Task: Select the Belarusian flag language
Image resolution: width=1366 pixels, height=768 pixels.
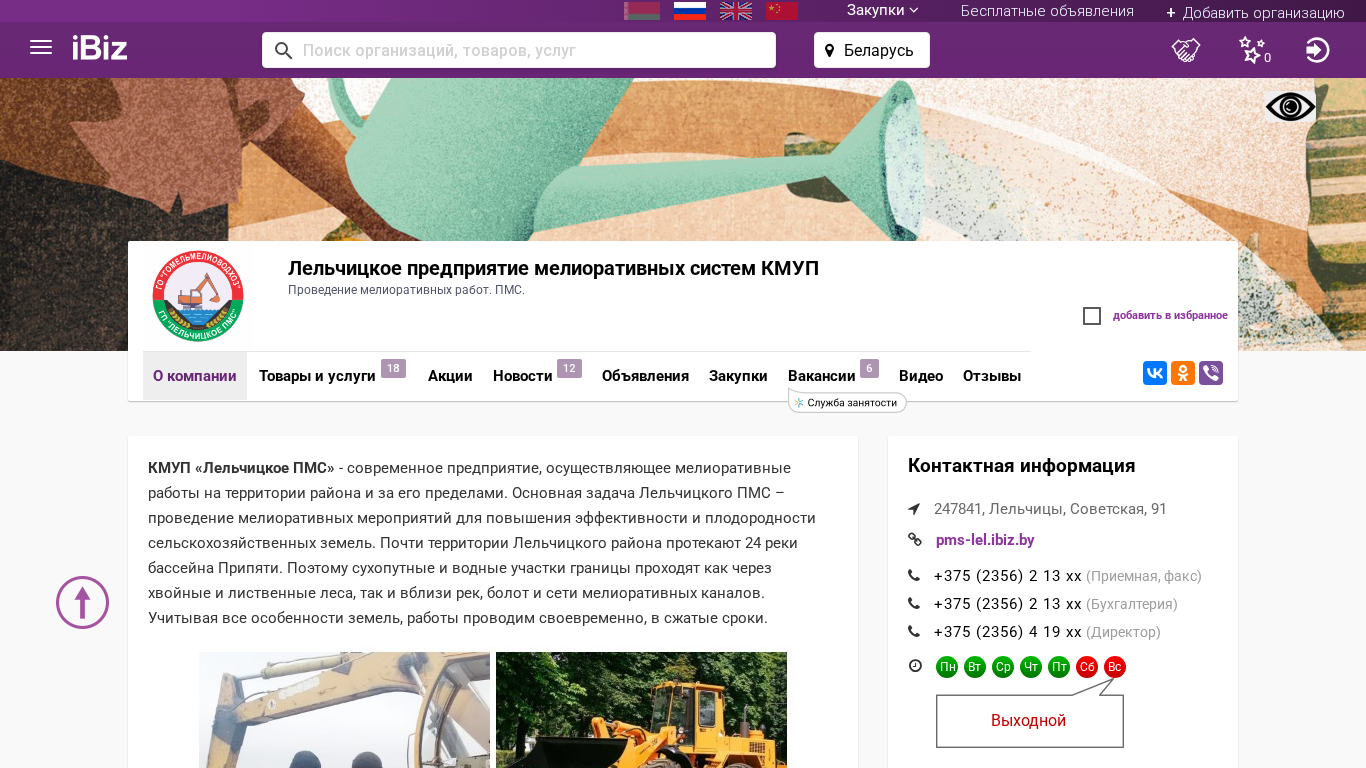Action: (642, 11)
